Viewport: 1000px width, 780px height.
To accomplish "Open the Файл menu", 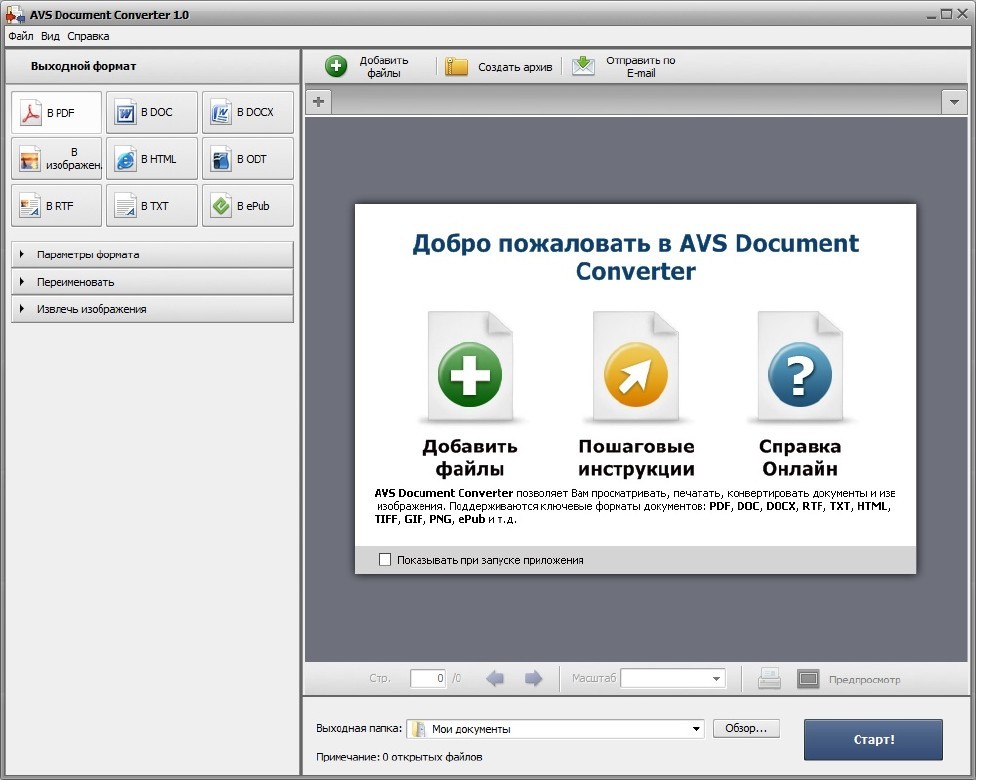I will (20, 36).
